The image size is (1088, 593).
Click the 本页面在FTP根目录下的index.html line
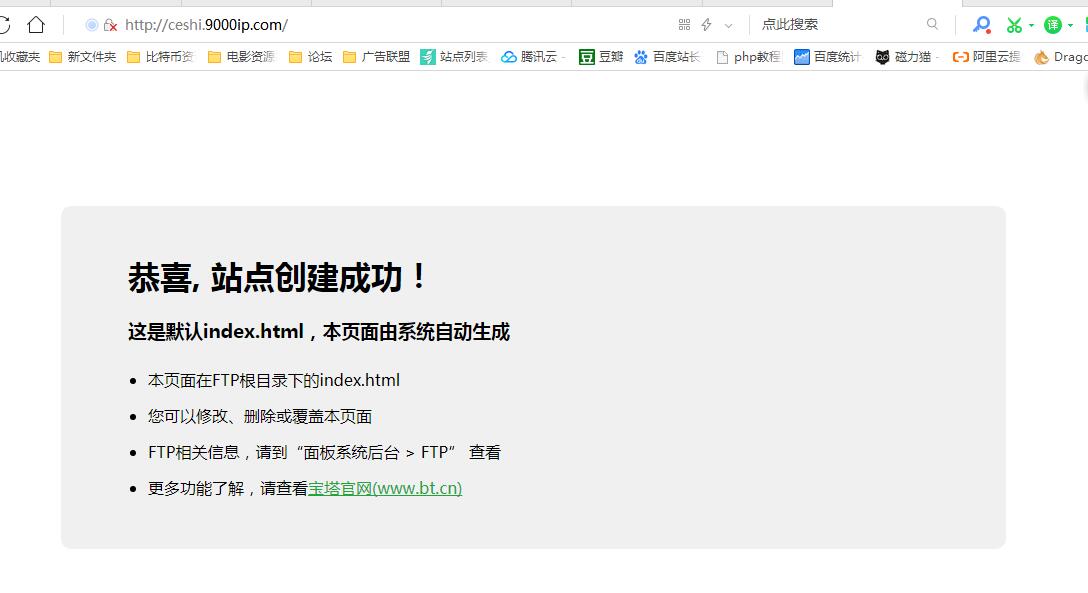[x=273, y=380]
